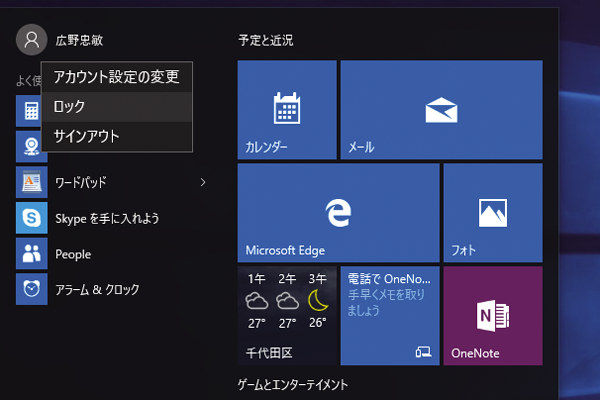Open the メール tile

[441, 110]
